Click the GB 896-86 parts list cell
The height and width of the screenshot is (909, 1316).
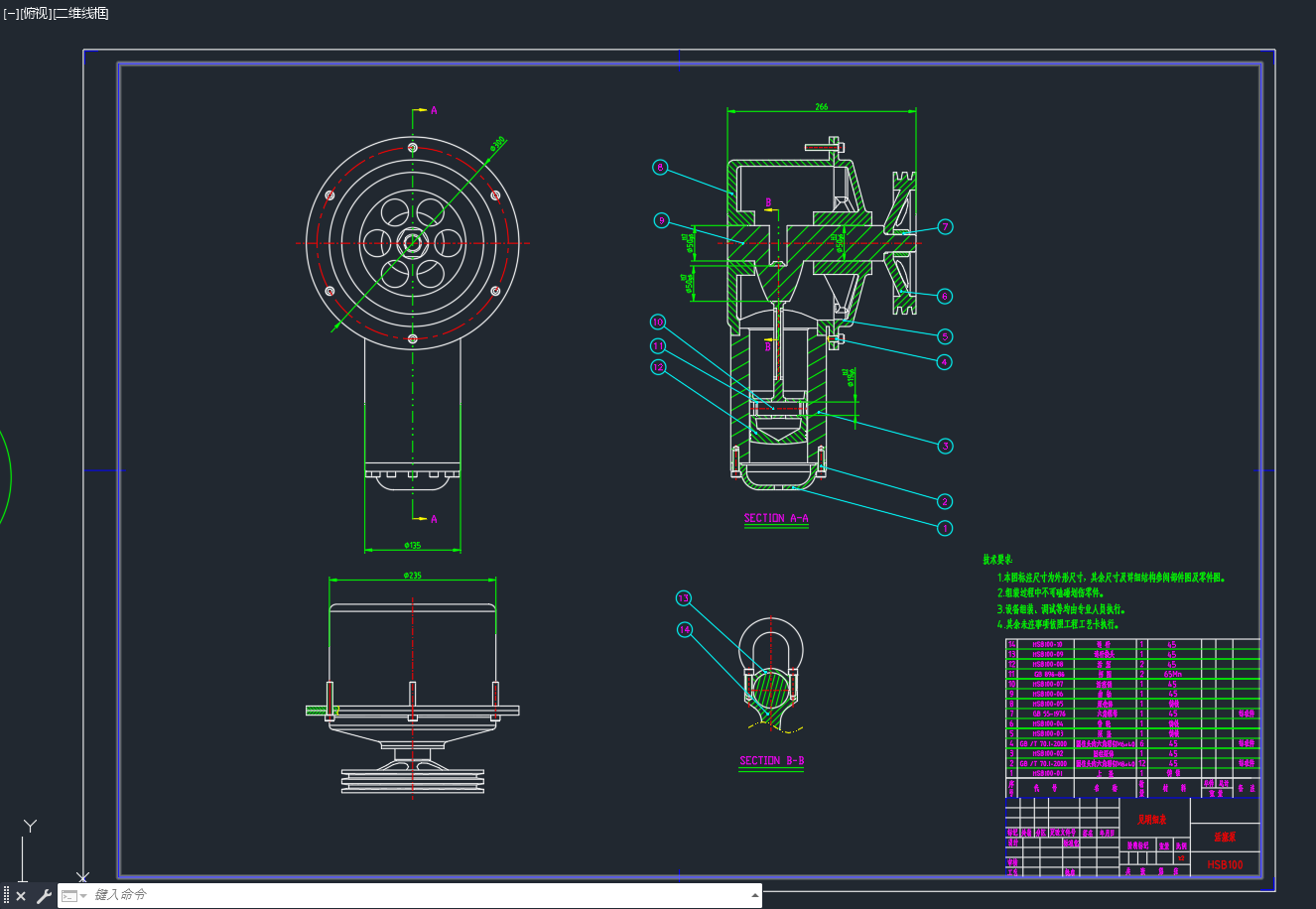[x=1048, y=674]
